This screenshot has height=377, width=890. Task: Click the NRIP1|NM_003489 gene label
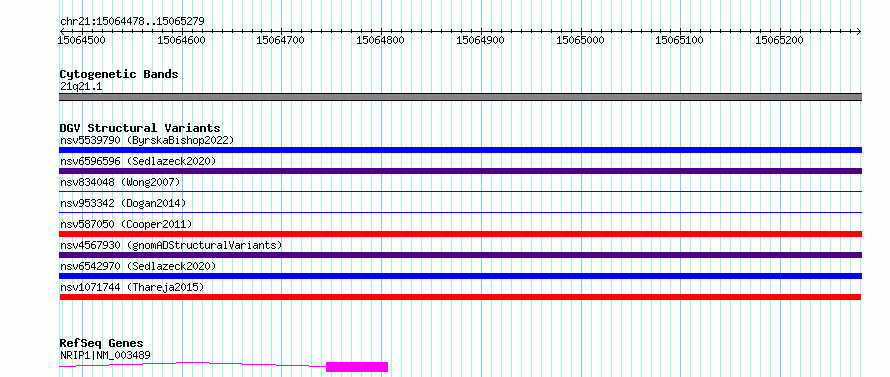(105, 355)
